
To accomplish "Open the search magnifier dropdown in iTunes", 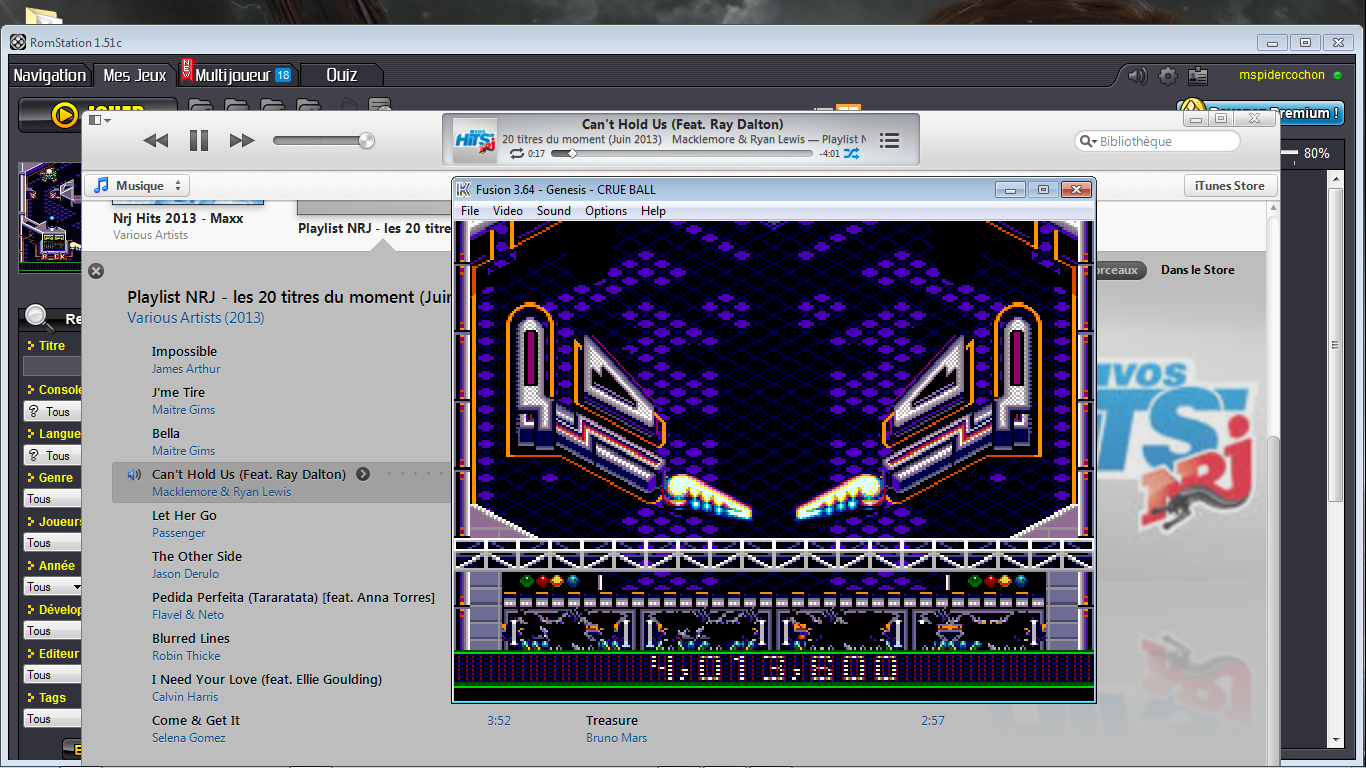I will coord(1088,141).
